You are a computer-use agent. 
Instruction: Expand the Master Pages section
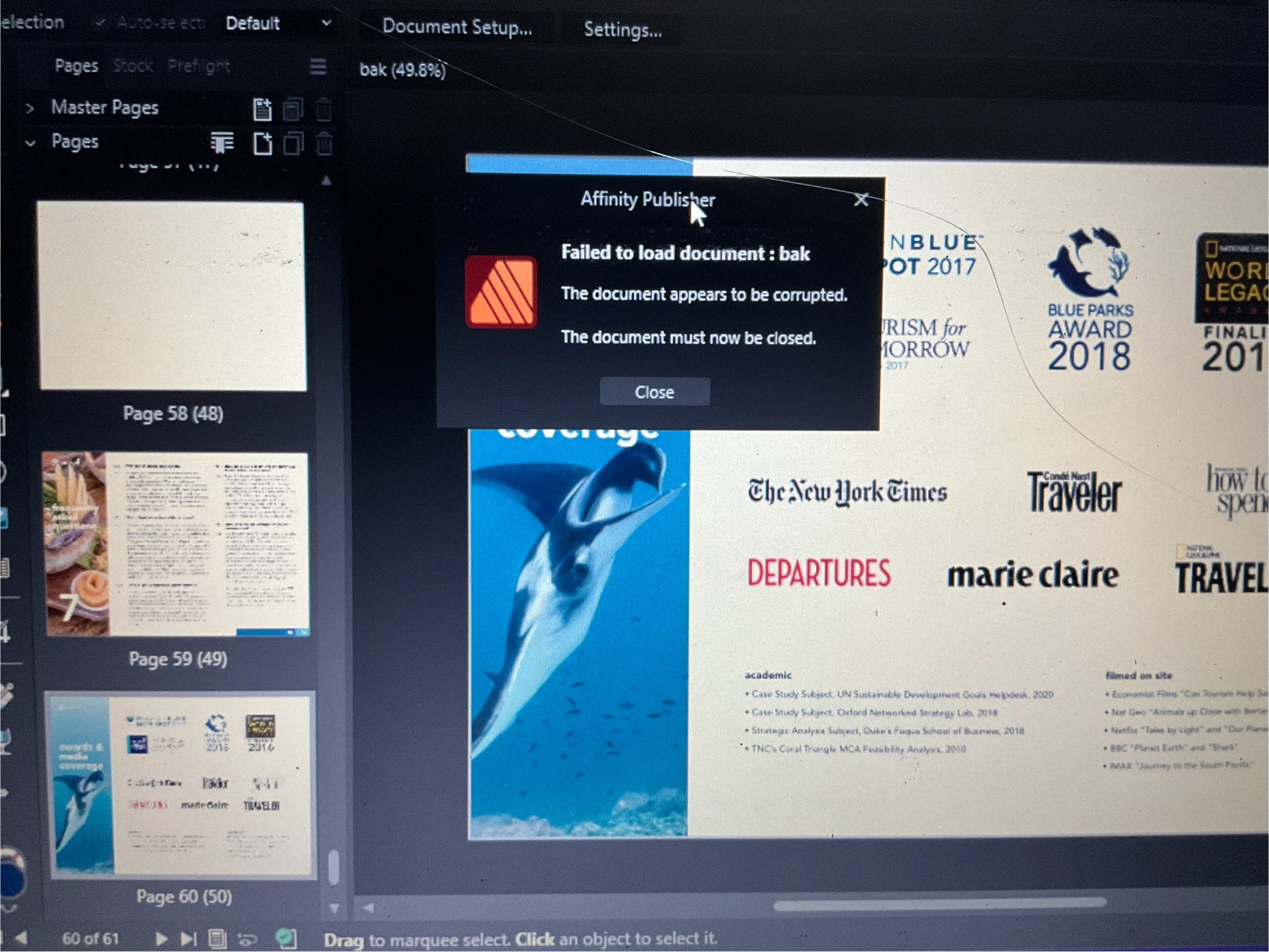(x=30, y=108)
